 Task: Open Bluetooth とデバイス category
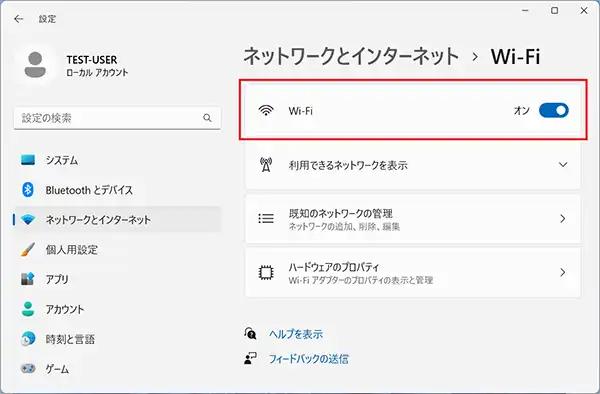click(x=117, y=190)
